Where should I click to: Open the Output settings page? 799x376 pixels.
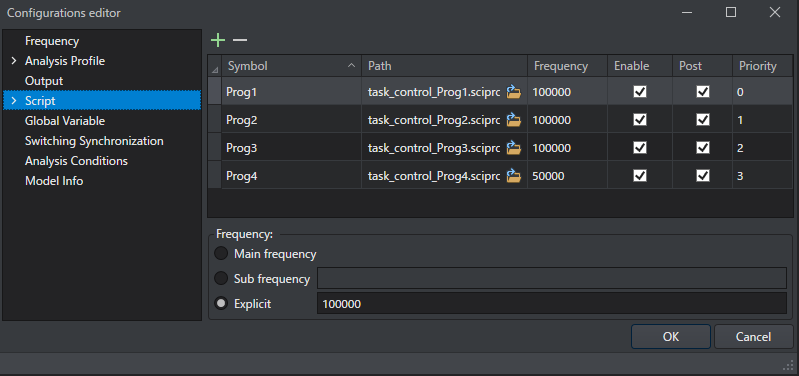tap(44, 81)
